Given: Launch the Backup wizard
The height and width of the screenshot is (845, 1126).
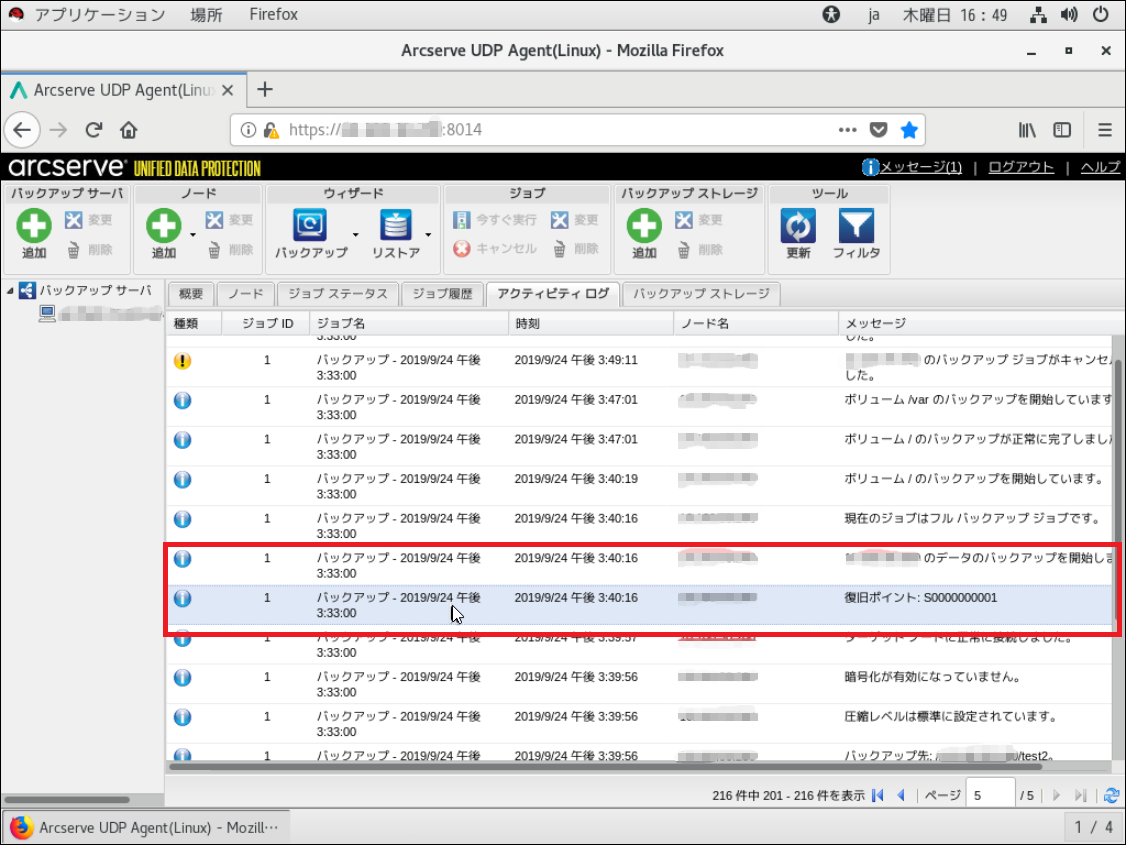Looking at the screenshot, I should pyautogui.click(x=311, y=233).
